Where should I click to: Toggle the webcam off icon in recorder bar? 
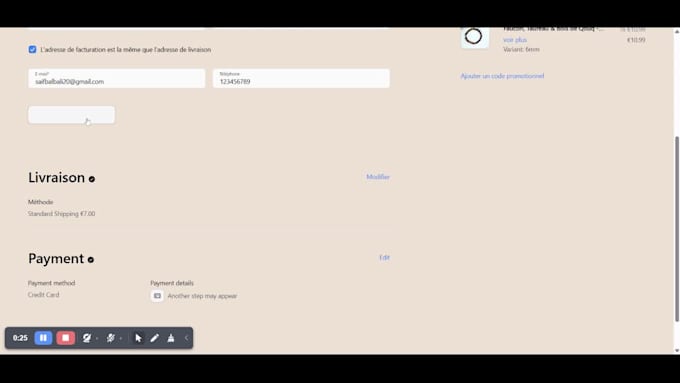[x=87, y=338]
